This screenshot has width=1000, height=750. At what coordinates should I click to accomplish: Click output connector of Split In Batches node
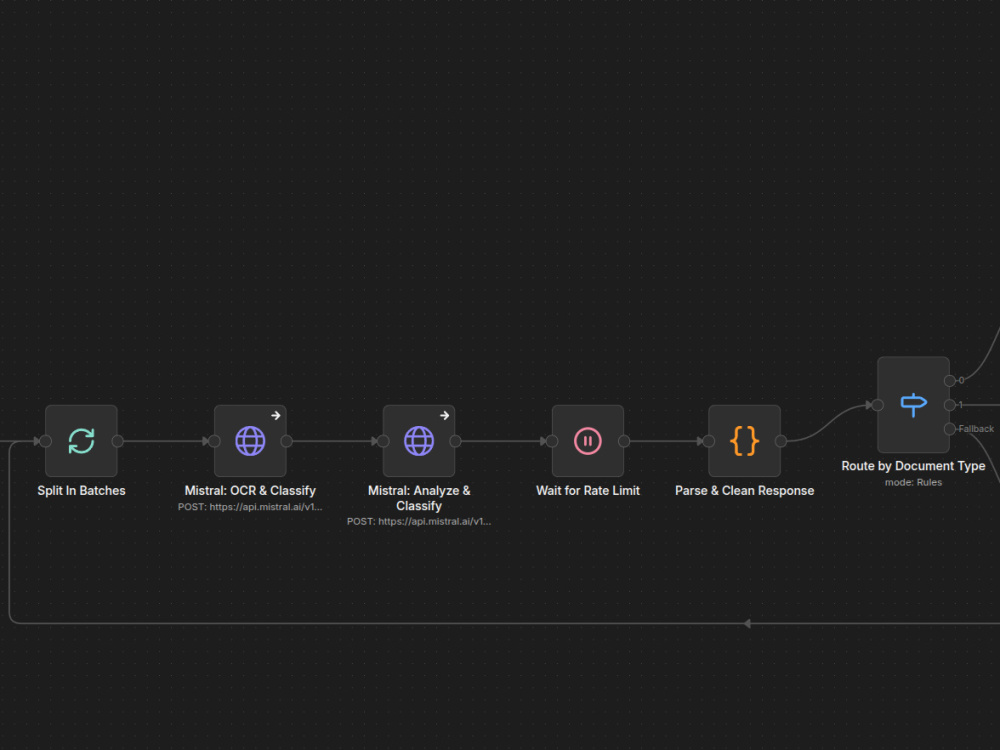[x=117, y=441]
